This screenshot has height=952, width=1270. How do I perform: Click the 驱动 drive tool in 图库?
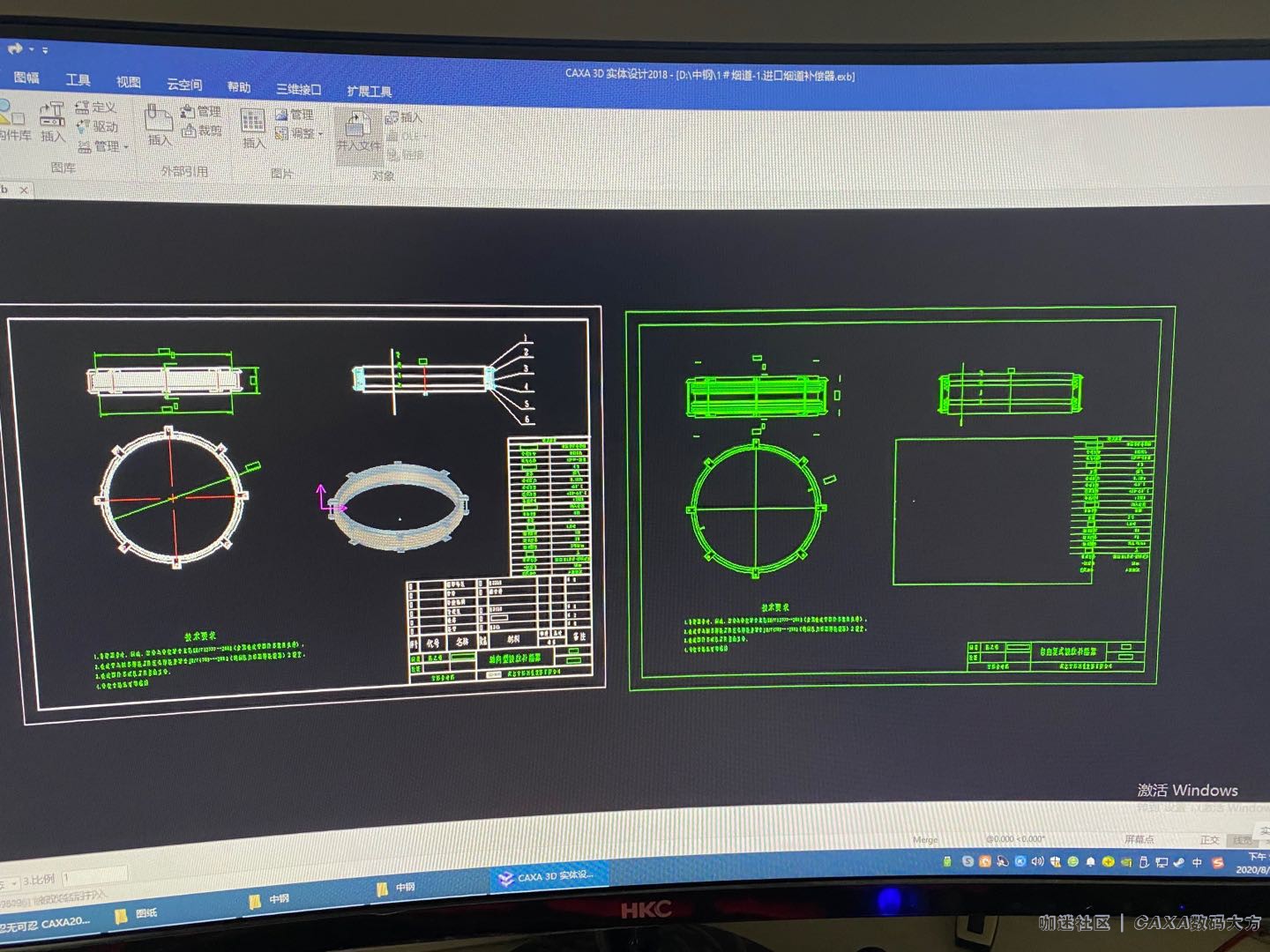tap(97, 126)
